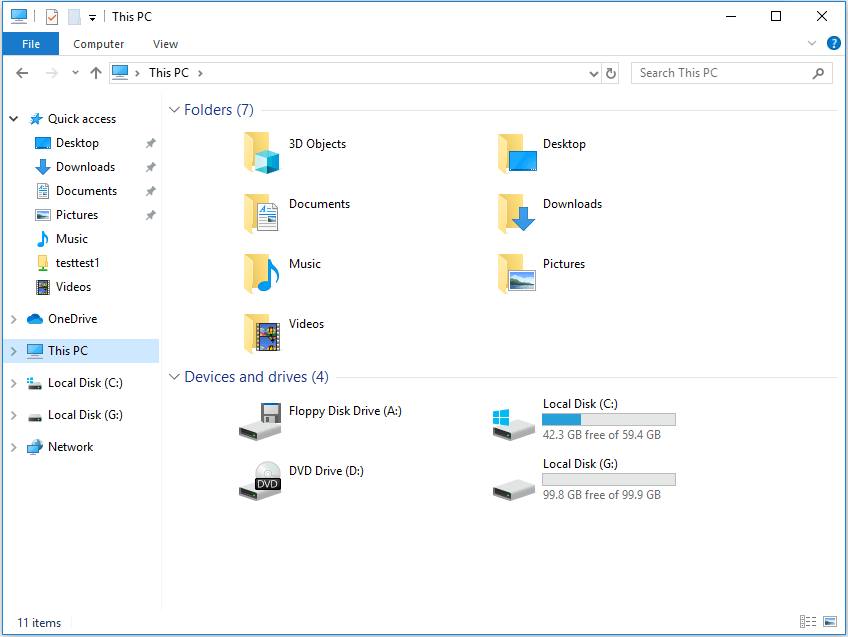Click the chevron after This PC in address bar
Viewport: 848px width, 637px height.
point(200,73)
